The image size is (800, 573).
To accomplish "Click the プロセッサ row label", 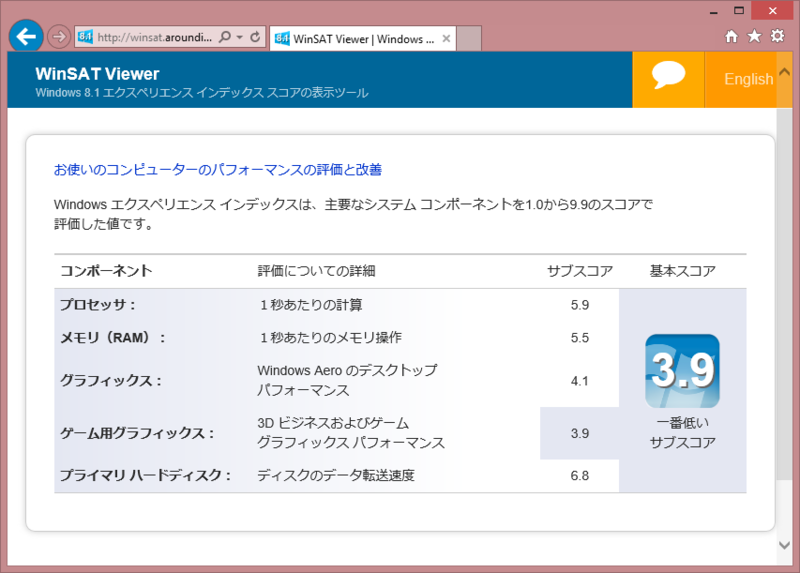I will pos(98,305).
